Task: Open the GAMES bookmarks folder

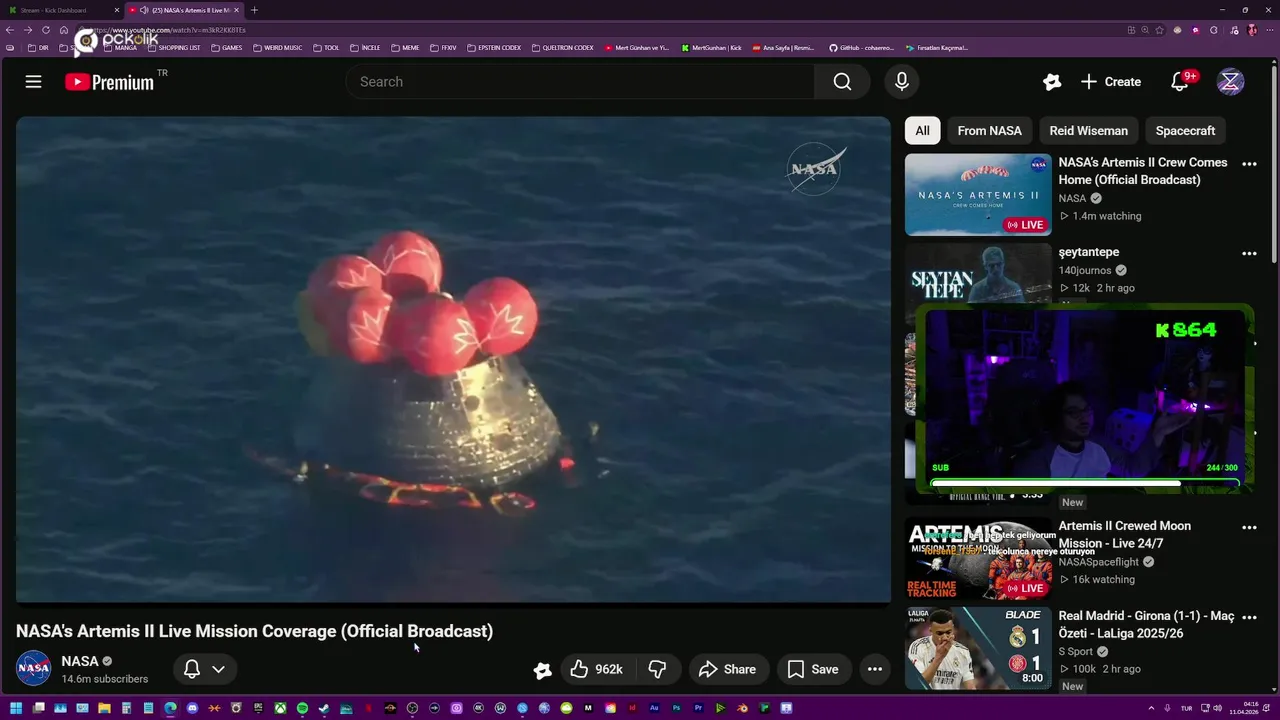Action: pos(226,47)
